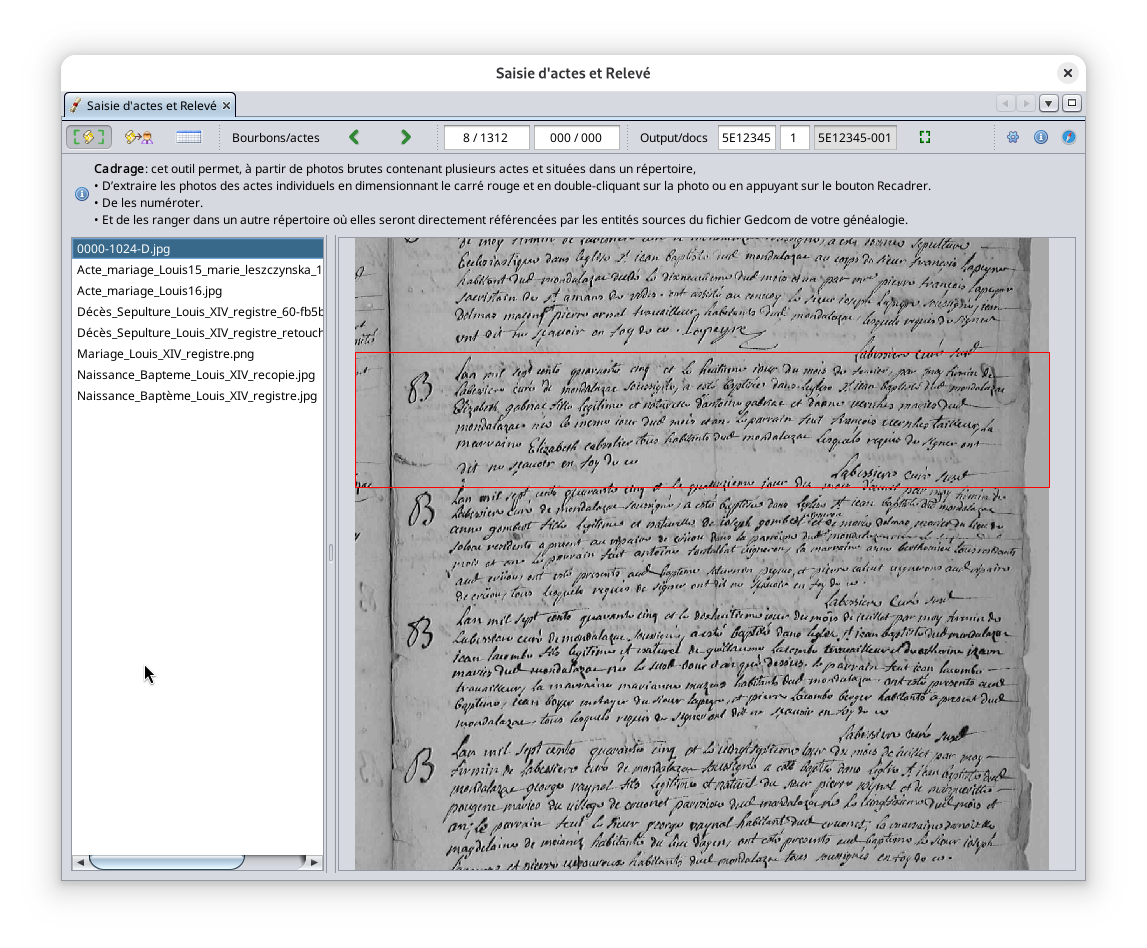Open settings gear icon in toolbar
Image resolution: width=1147 pixels, height=948 pixels.
coord(1013,137)
